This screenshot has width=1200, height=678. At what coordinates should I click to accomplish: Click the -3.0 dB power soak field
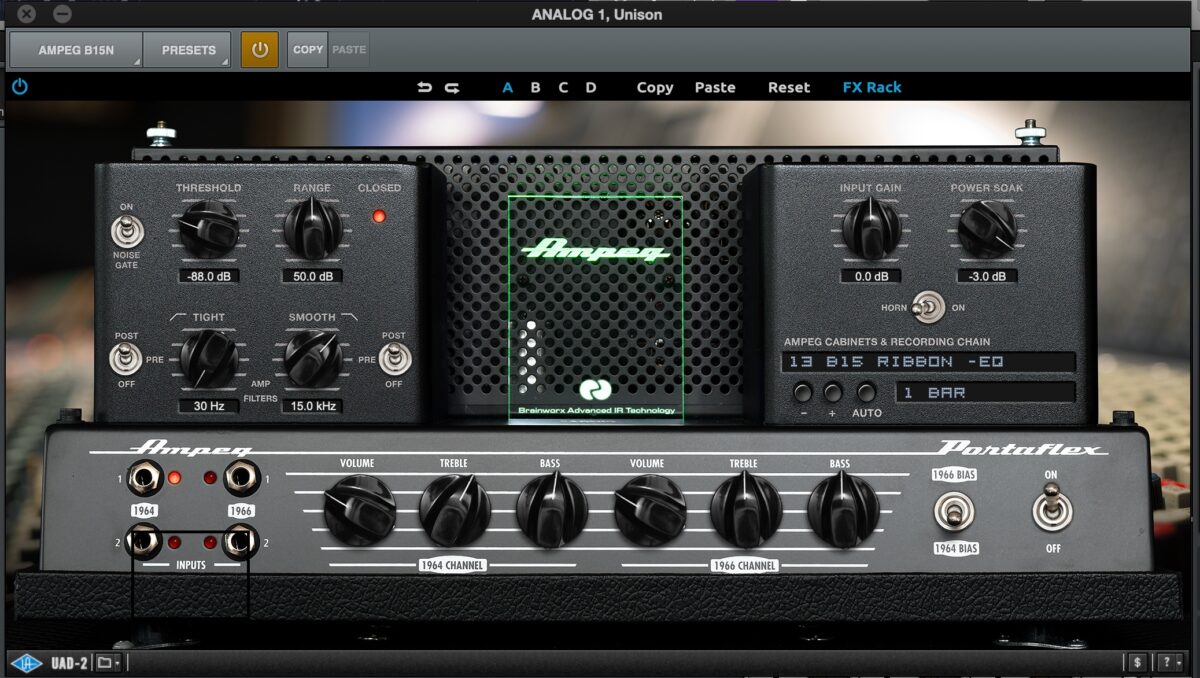[987, 276]
